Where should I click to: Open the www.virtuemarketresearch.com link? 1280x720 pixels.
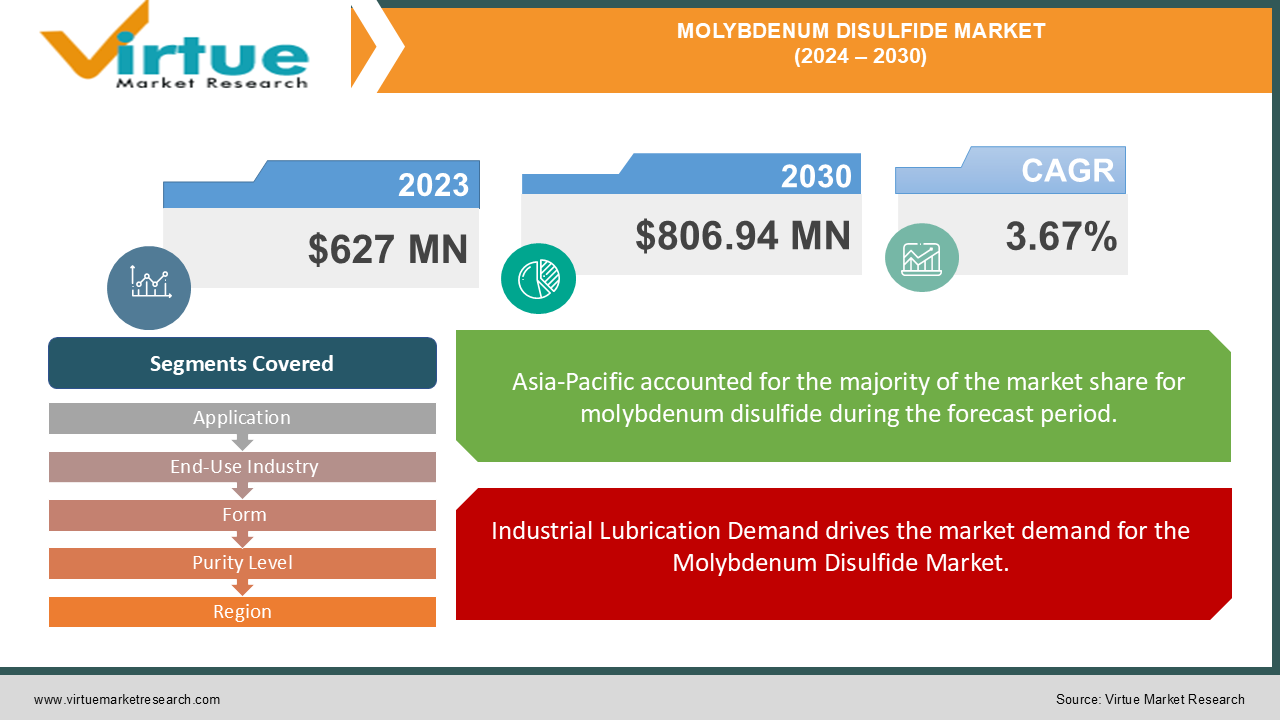point(127,700)
